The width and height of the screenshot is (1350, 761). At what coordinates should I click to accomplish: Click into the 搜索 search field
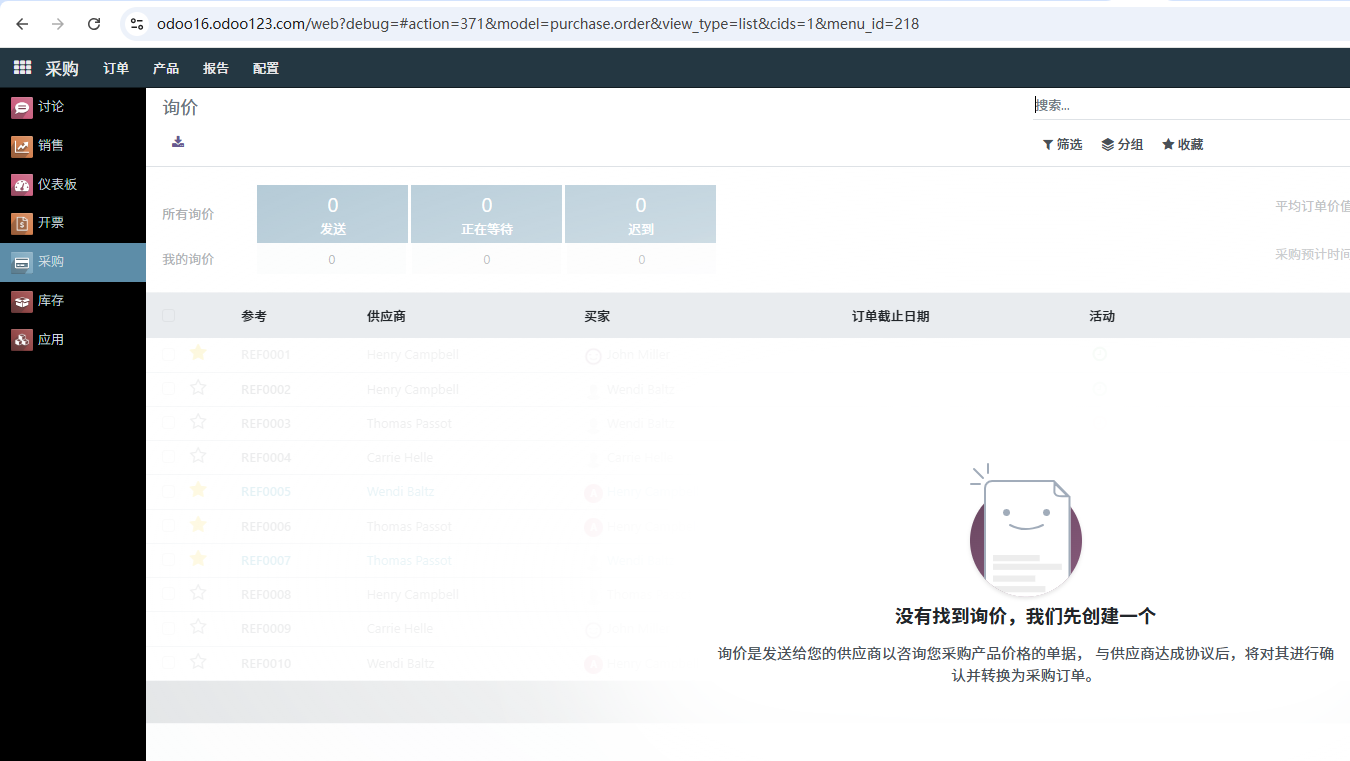coord(1192,105)
